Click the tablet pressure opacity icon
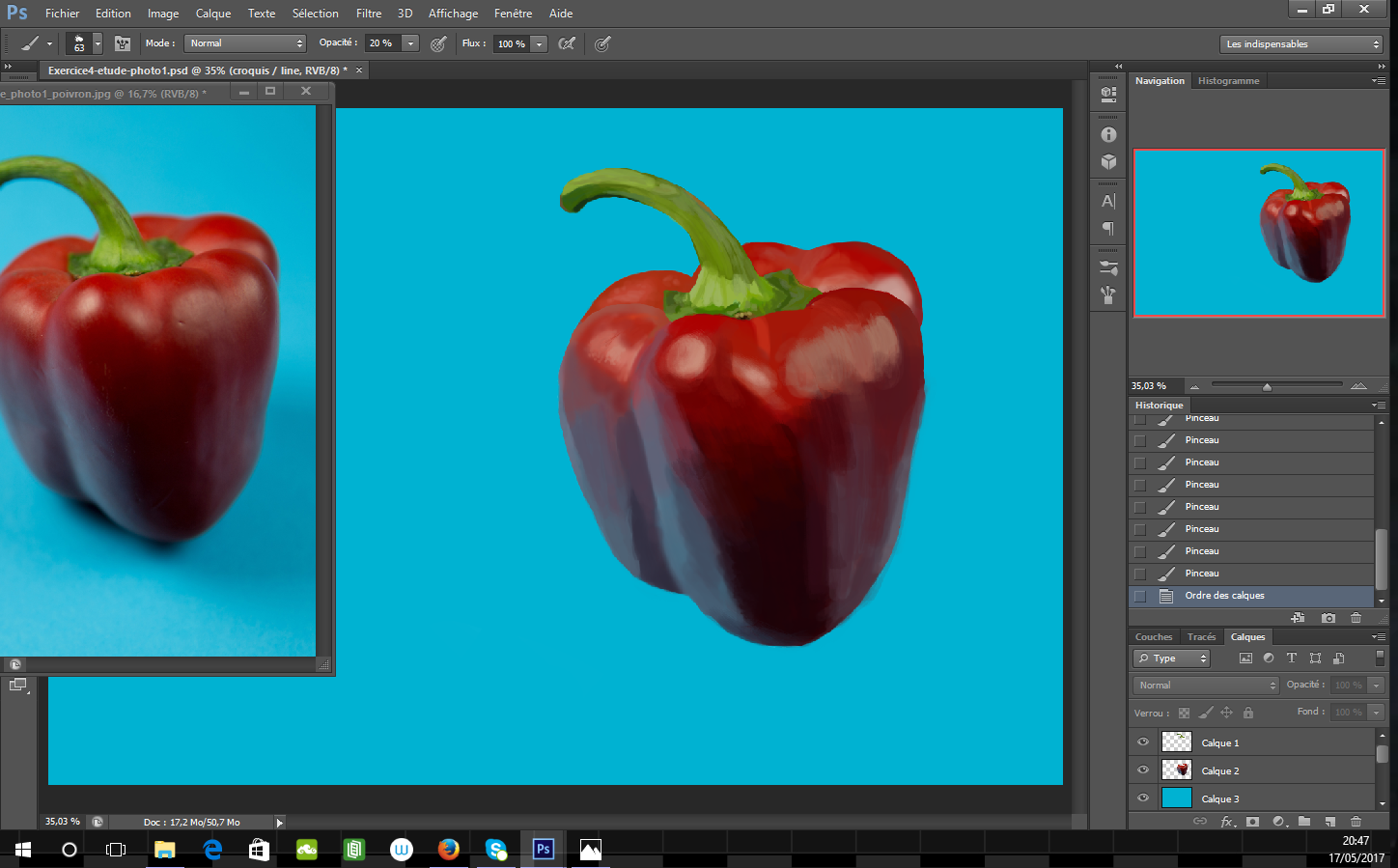The width and height of the screenshot is (1398, 868). [x=437, y=43]
